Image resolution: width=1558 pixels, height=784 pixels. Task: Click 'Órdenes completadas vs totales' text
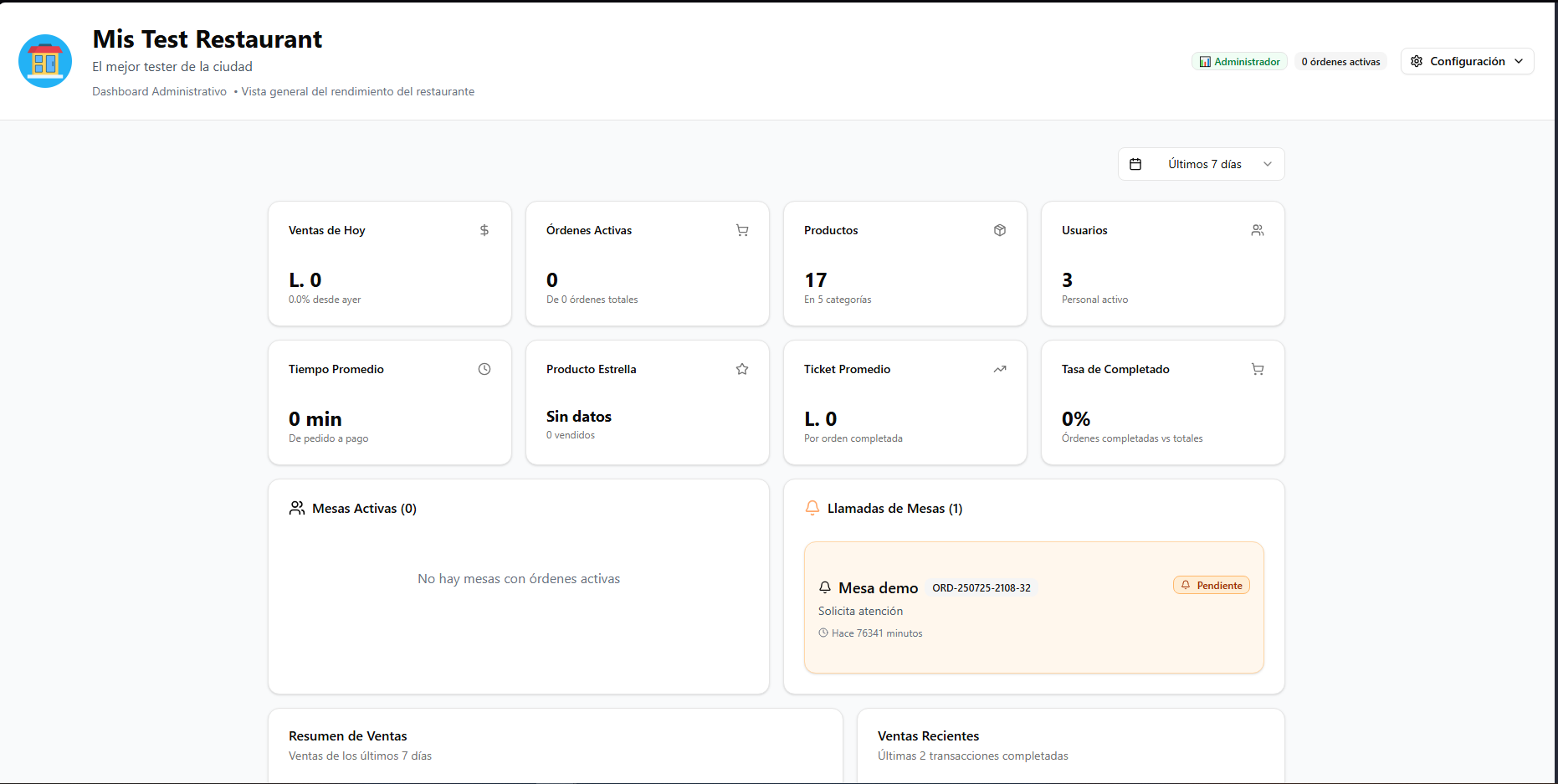pyautogui.click(x=1132, y=438)
